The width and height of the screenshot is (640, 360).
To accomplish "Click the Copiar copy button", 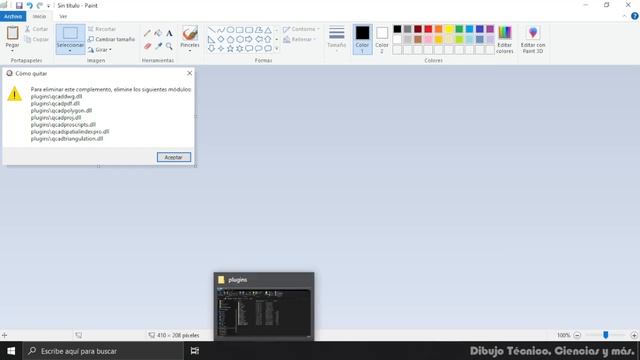I will (x=36, y=39).
